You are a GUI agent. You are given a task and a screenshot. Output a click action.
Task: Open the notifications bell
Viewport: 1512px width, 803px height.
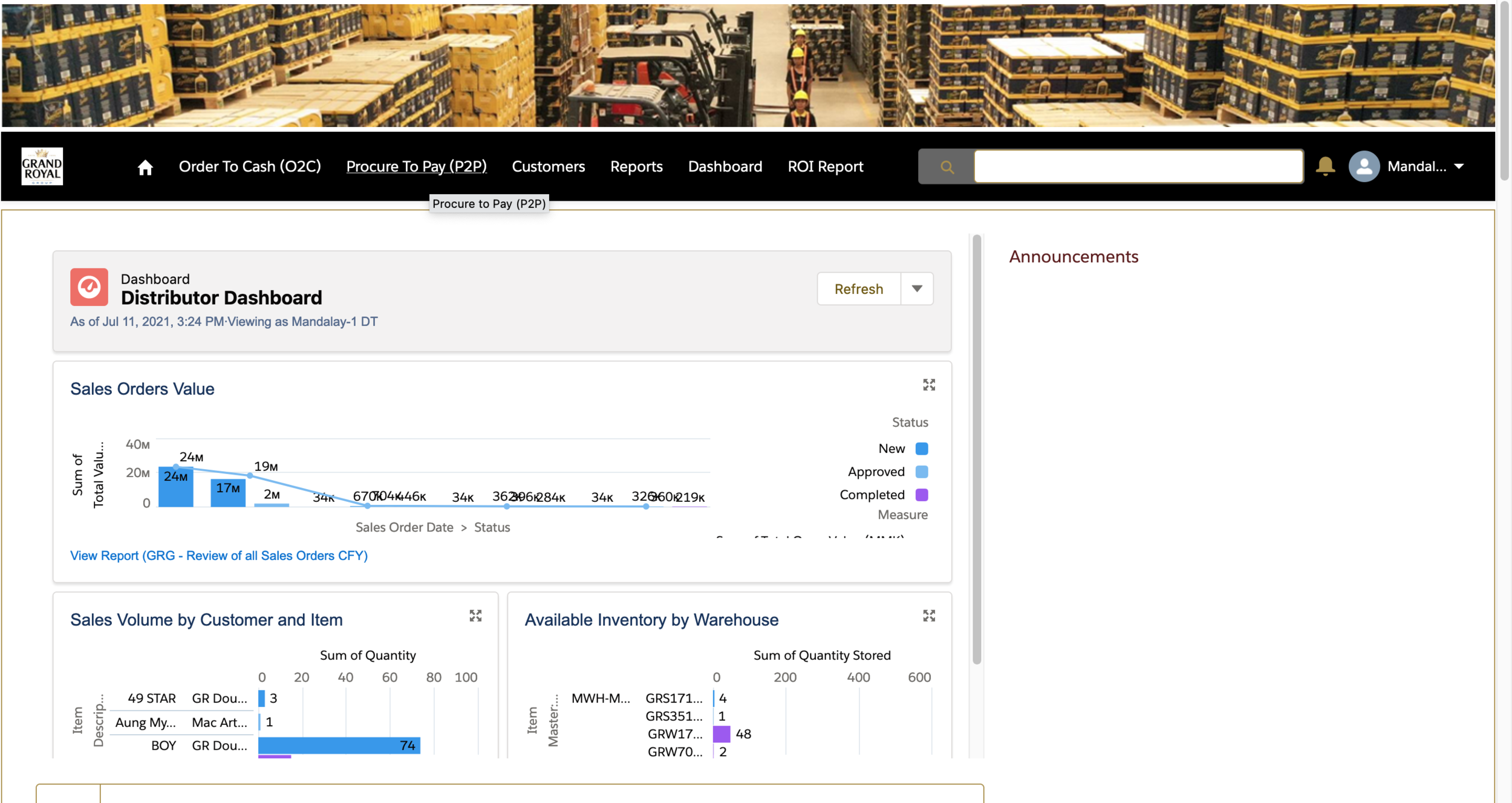click(x=1325, y=166)
